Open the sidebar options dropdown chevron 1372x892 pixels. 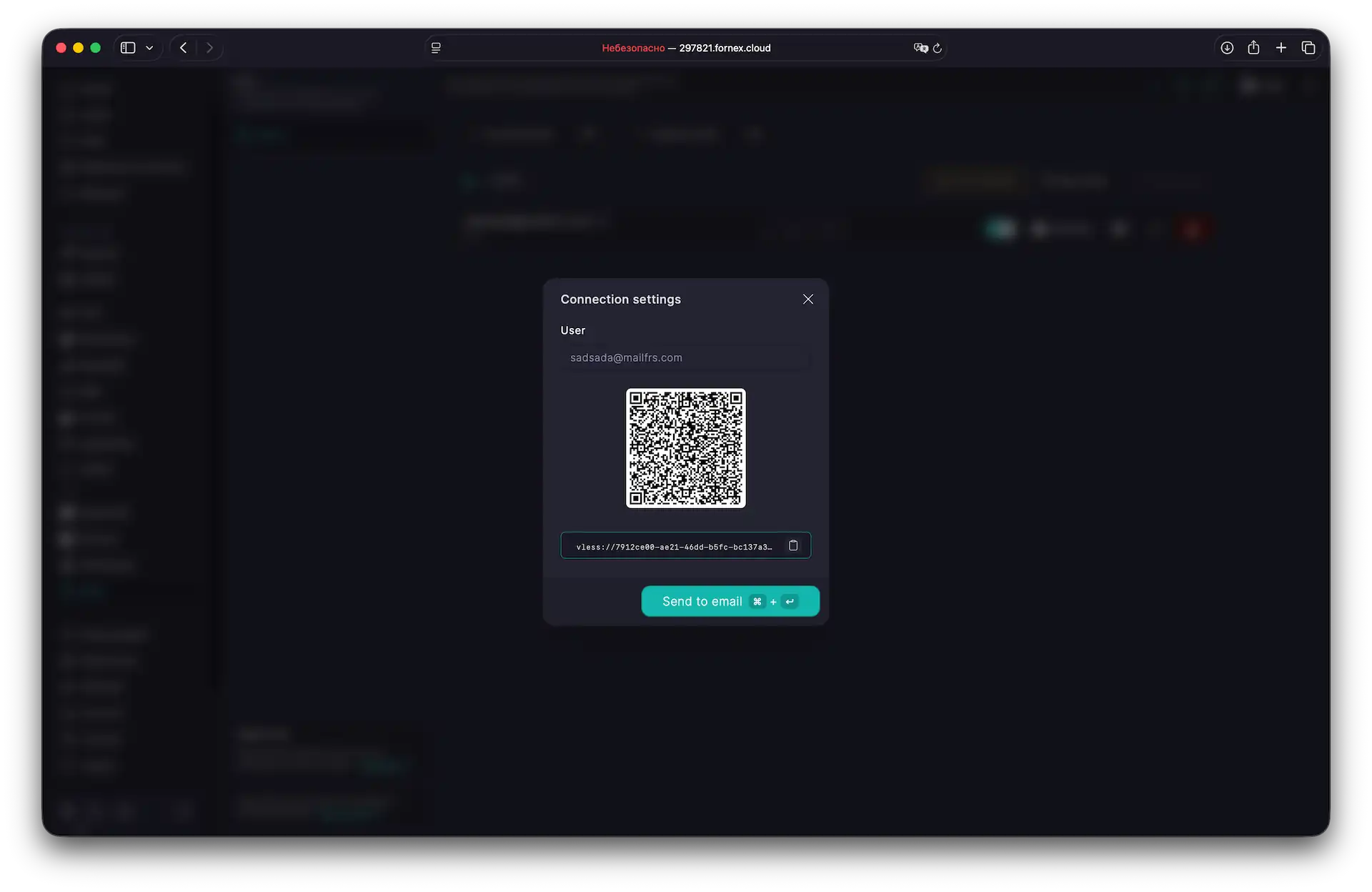pyautogui.click(x=150, y=47)
